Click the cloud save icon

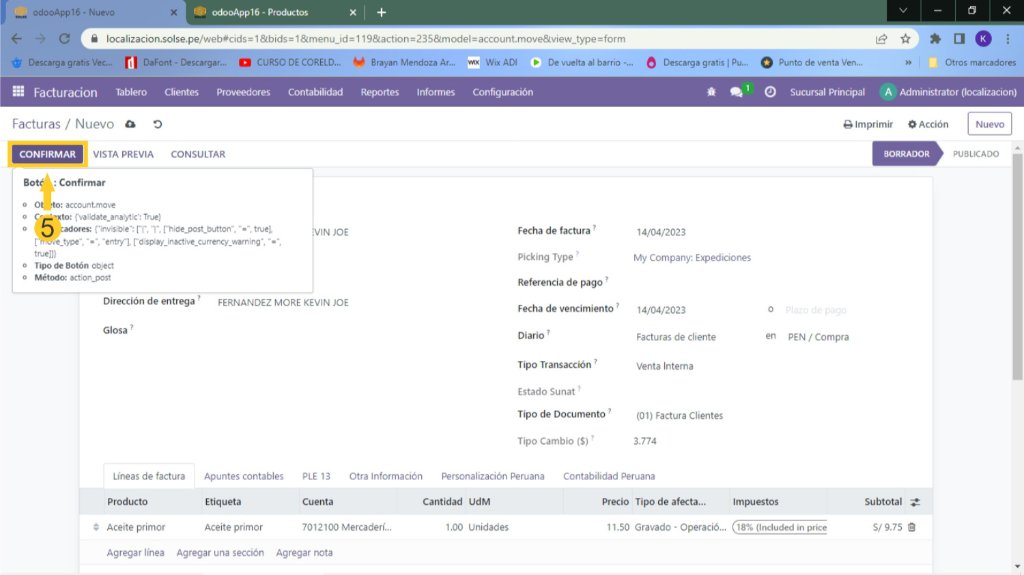[130, 124]
